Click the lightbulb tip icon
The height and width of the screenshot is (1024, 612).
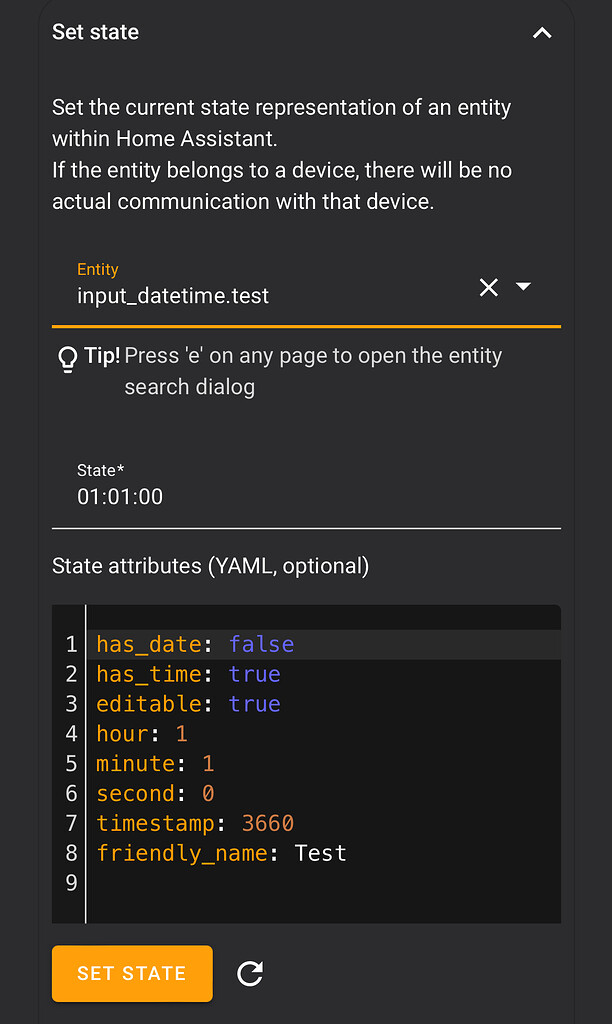click(x=67, y=359)
